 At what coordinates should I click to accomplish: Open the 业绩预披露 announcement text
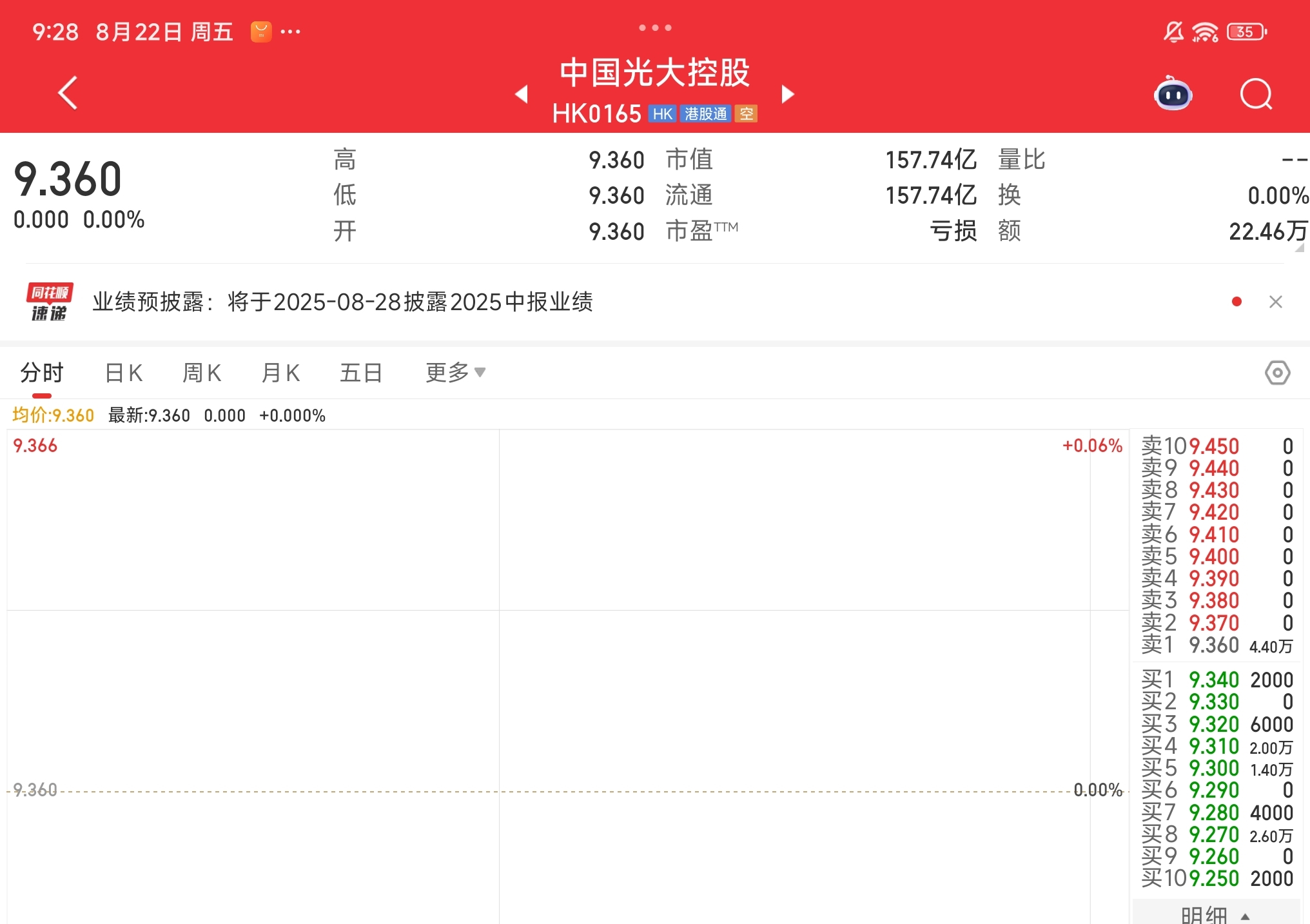coord(342,302)
